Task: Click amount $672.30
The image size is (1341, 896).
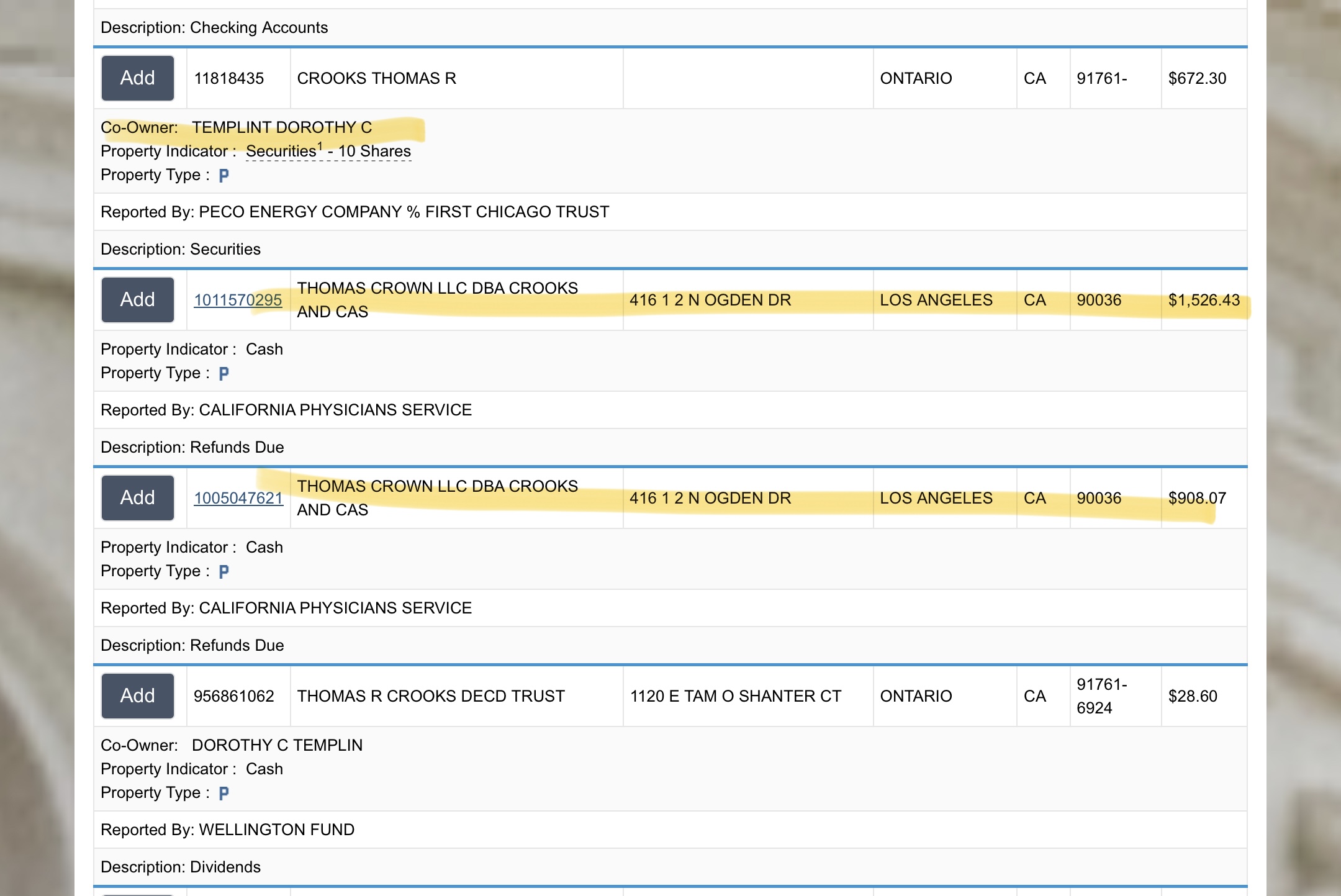Action: (1198, 78)
